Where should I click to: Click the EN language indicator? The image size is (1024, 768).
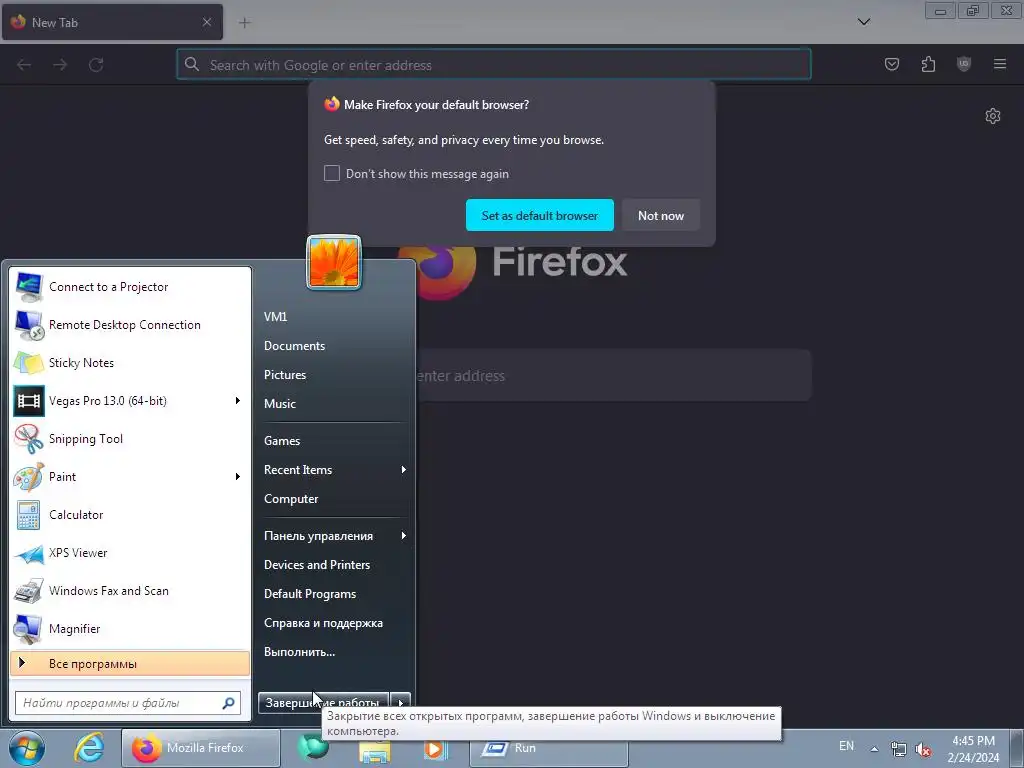(846, 746)
